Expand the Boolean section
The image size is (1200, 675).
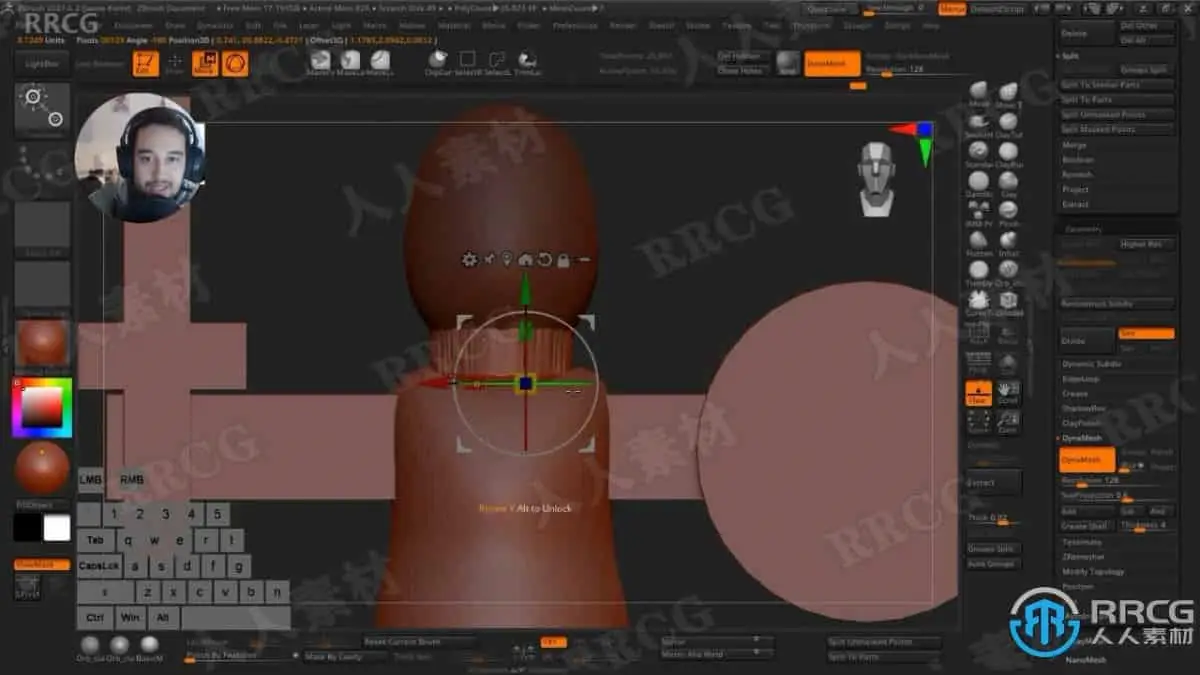coord(1077,160)
